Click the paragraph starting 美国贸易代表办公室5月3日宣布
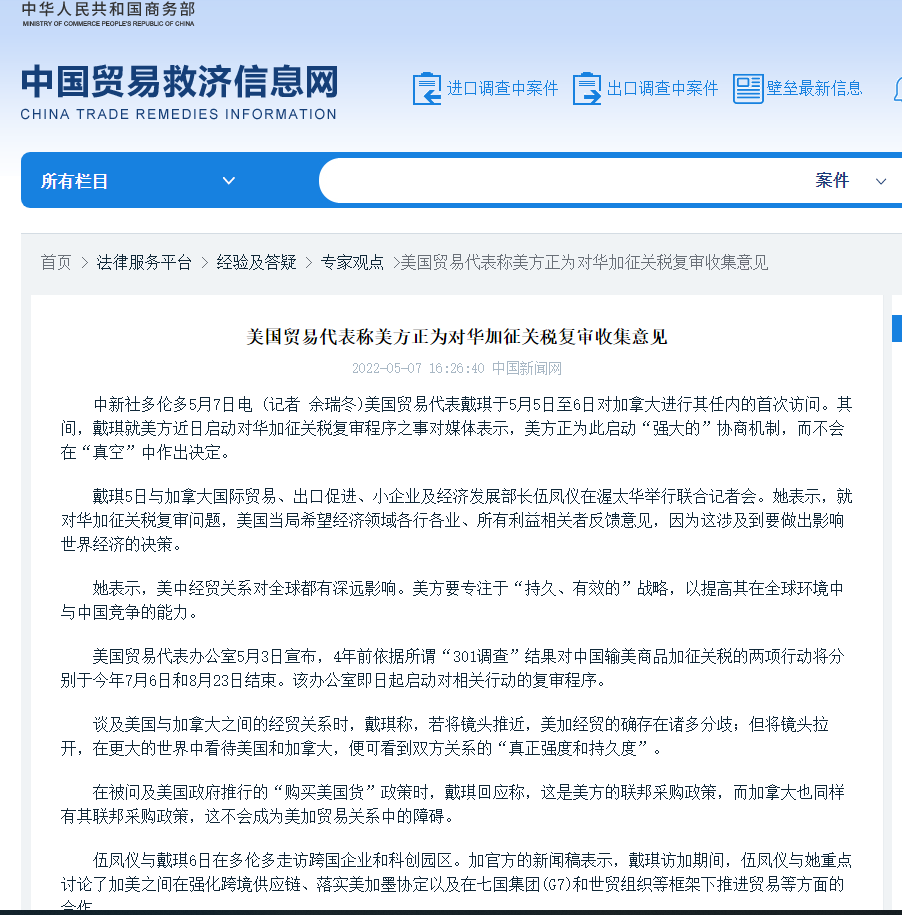This screenshot has height=915, width=902. click(452, 668)
